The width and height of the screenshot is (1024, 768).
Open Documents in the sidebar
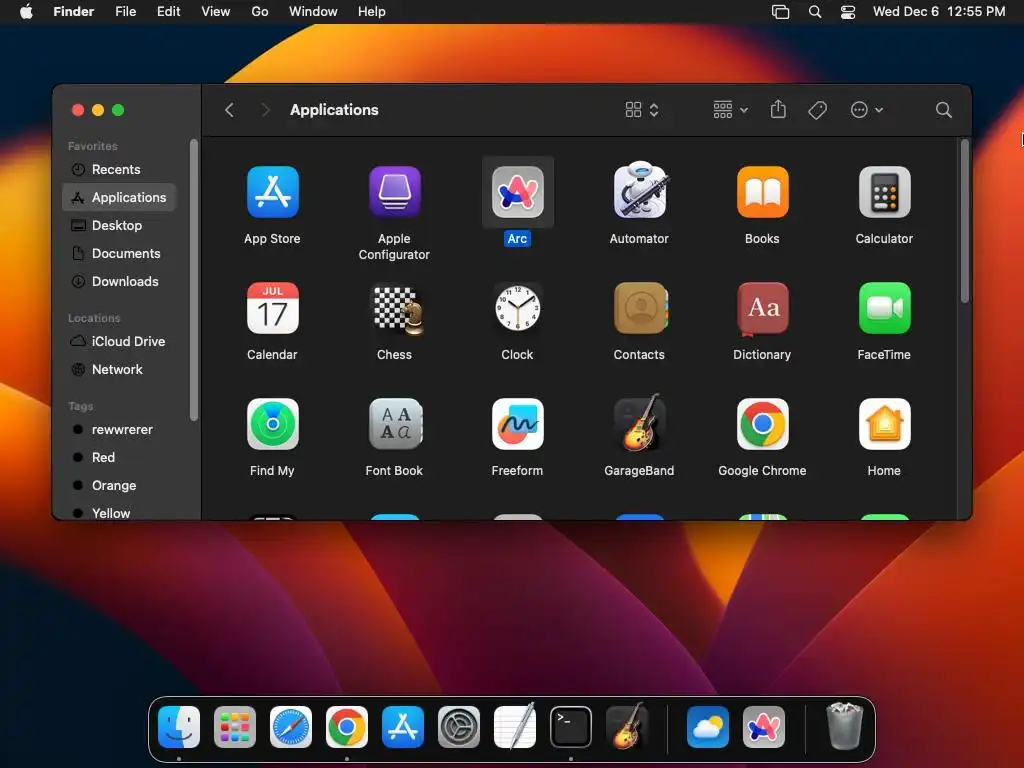point(119,253)
